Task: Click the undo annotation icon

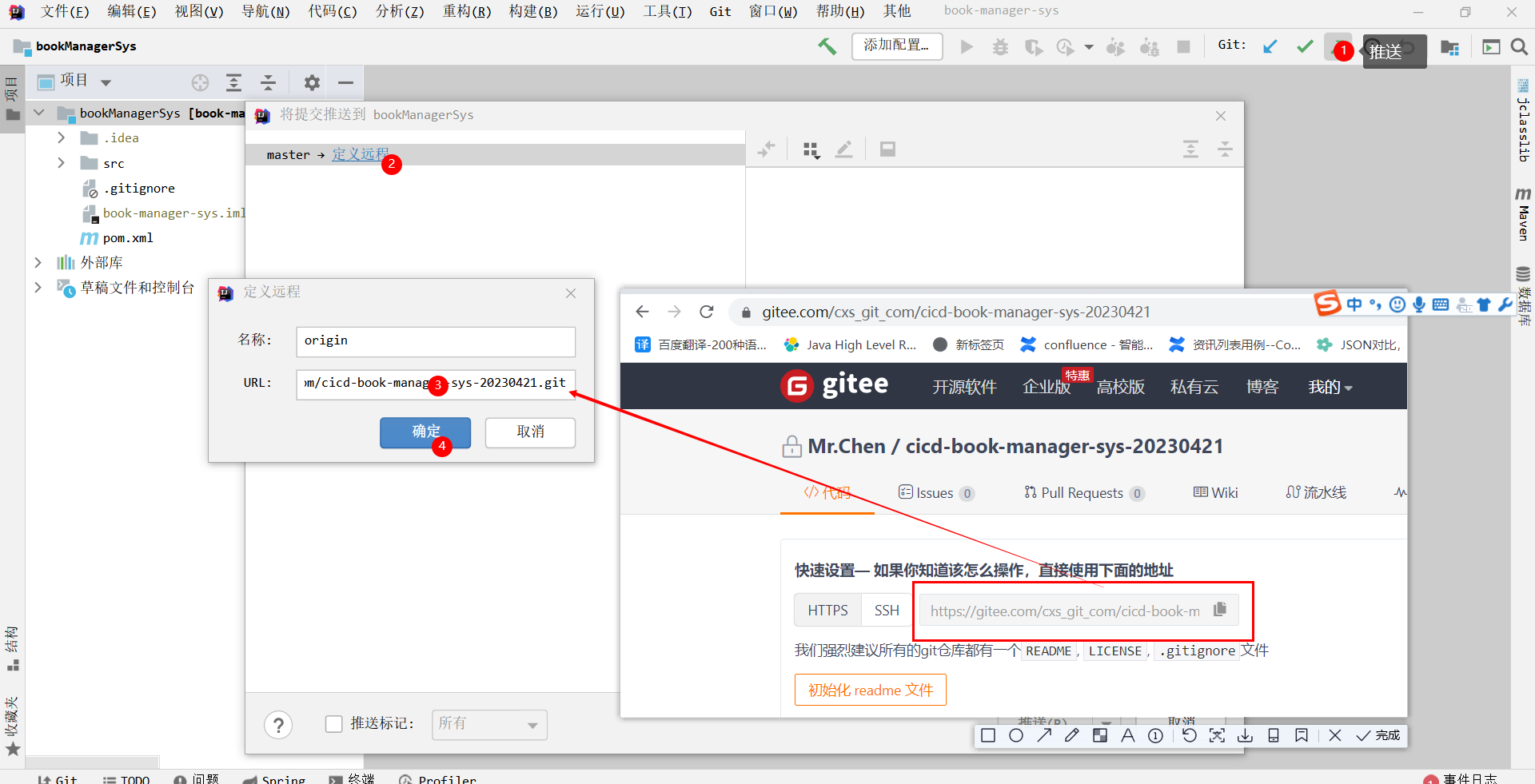Action: click(1189, 735)
